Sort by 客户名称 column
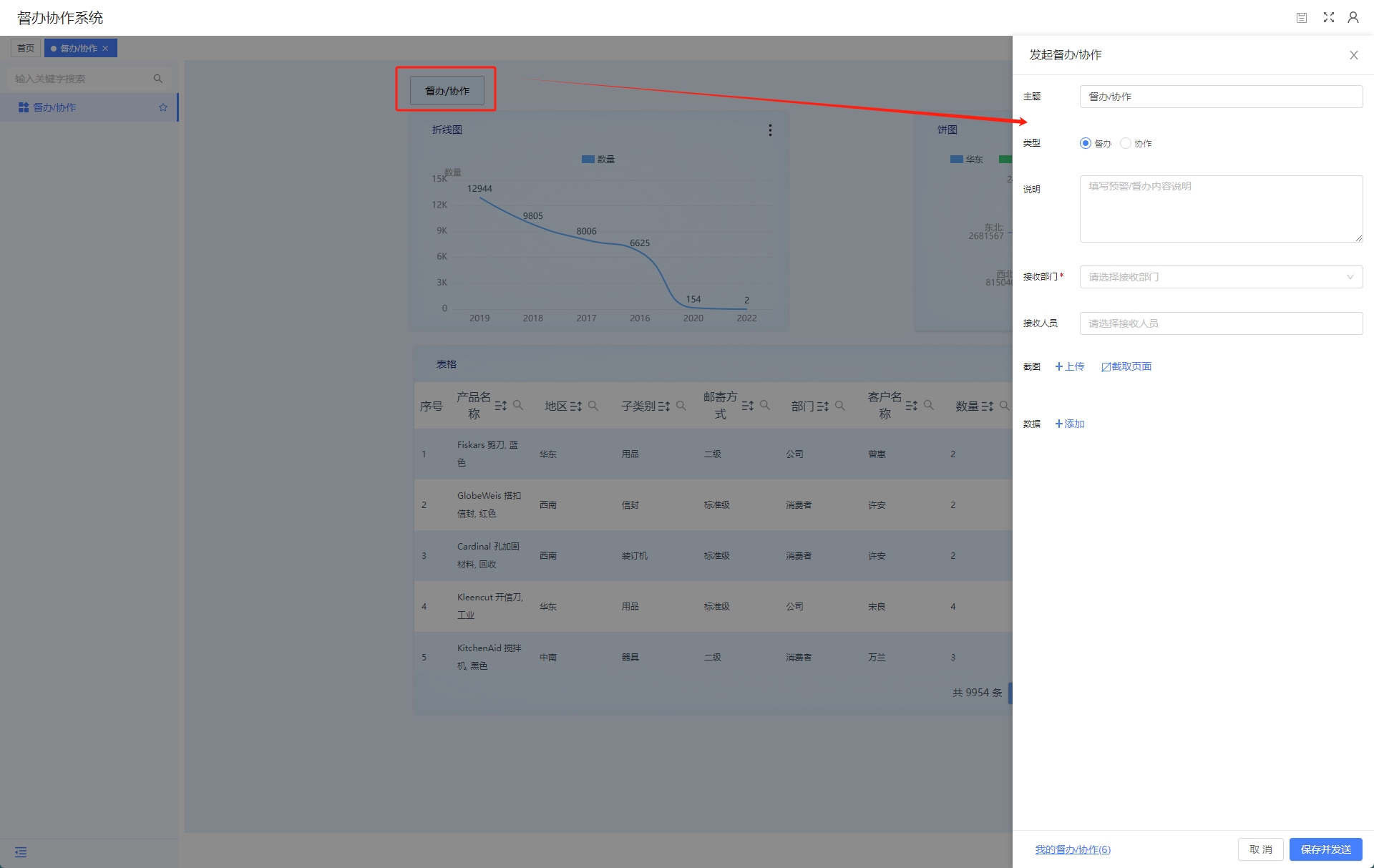The width and height of the screenshot is (1374, 868). tap(912, 406)
